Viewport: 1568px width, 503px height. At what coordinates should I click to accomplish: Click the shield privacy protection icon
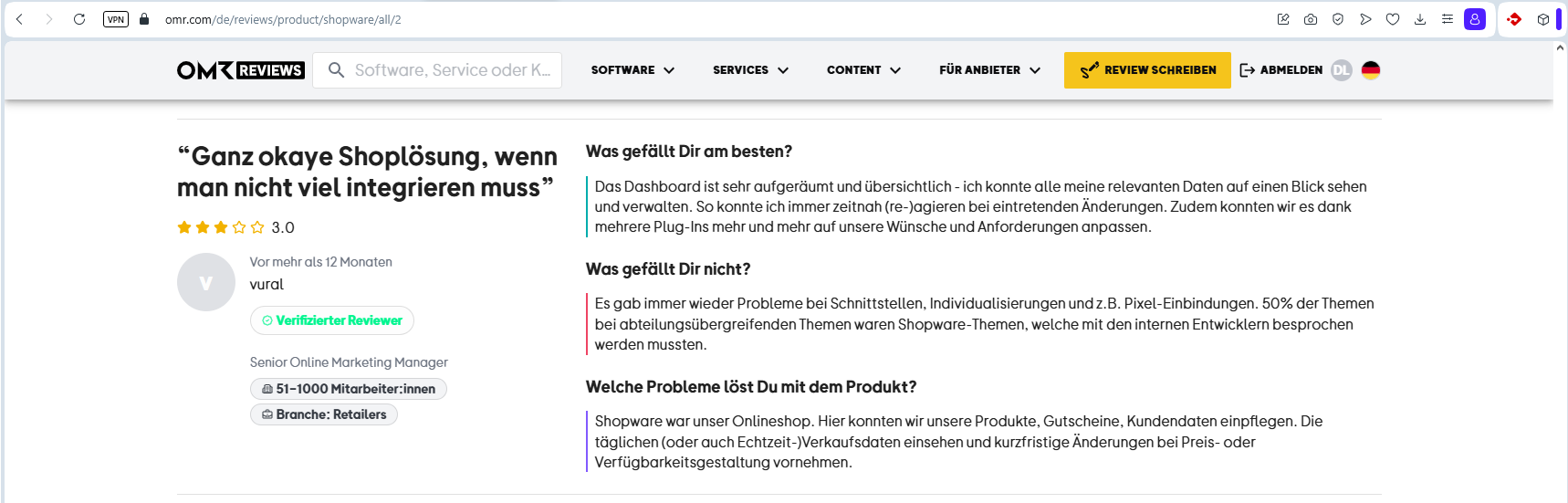pos(1338,19)
